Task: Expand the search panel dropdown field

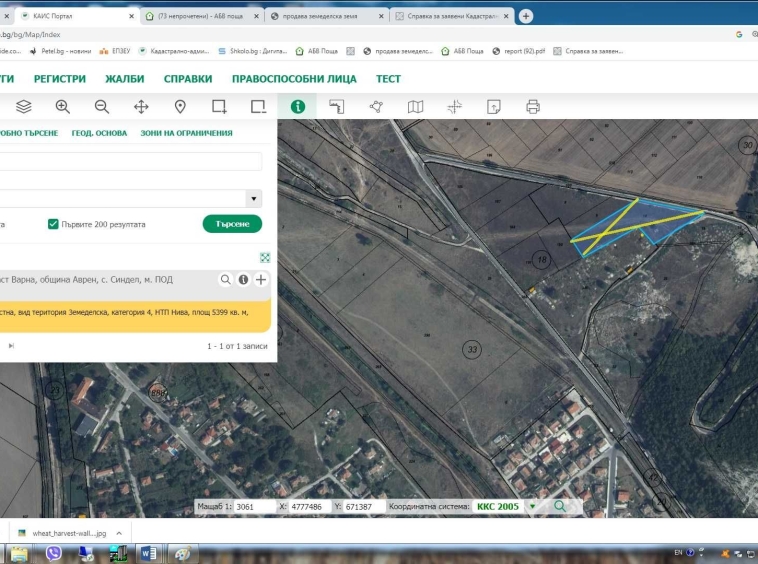Action: [253, 199]
